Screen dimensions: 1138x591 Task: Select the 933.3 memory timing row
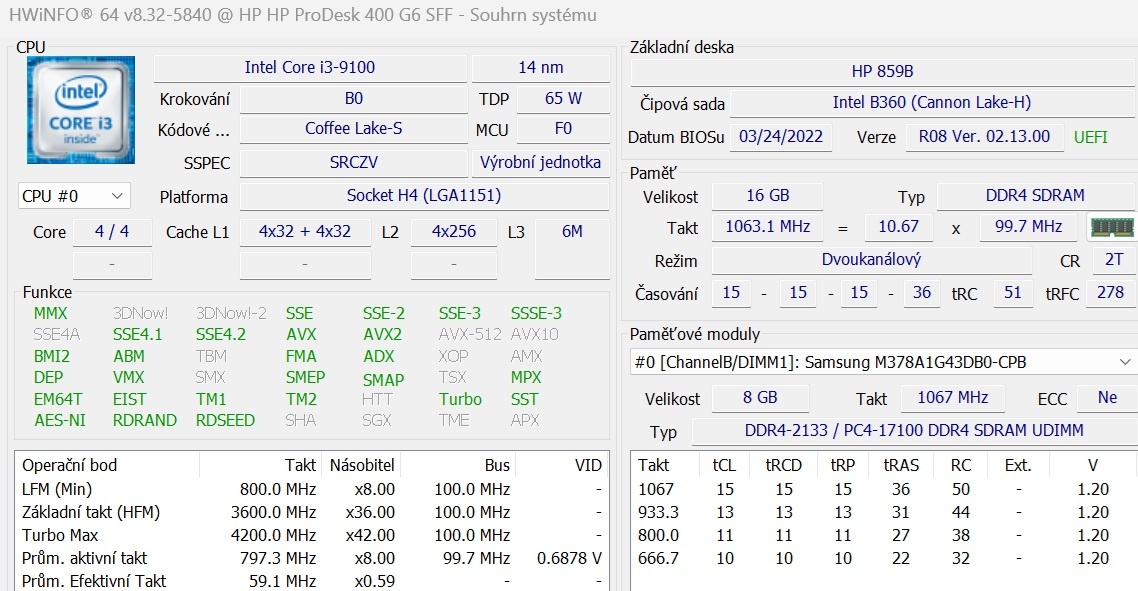[880, 512]
